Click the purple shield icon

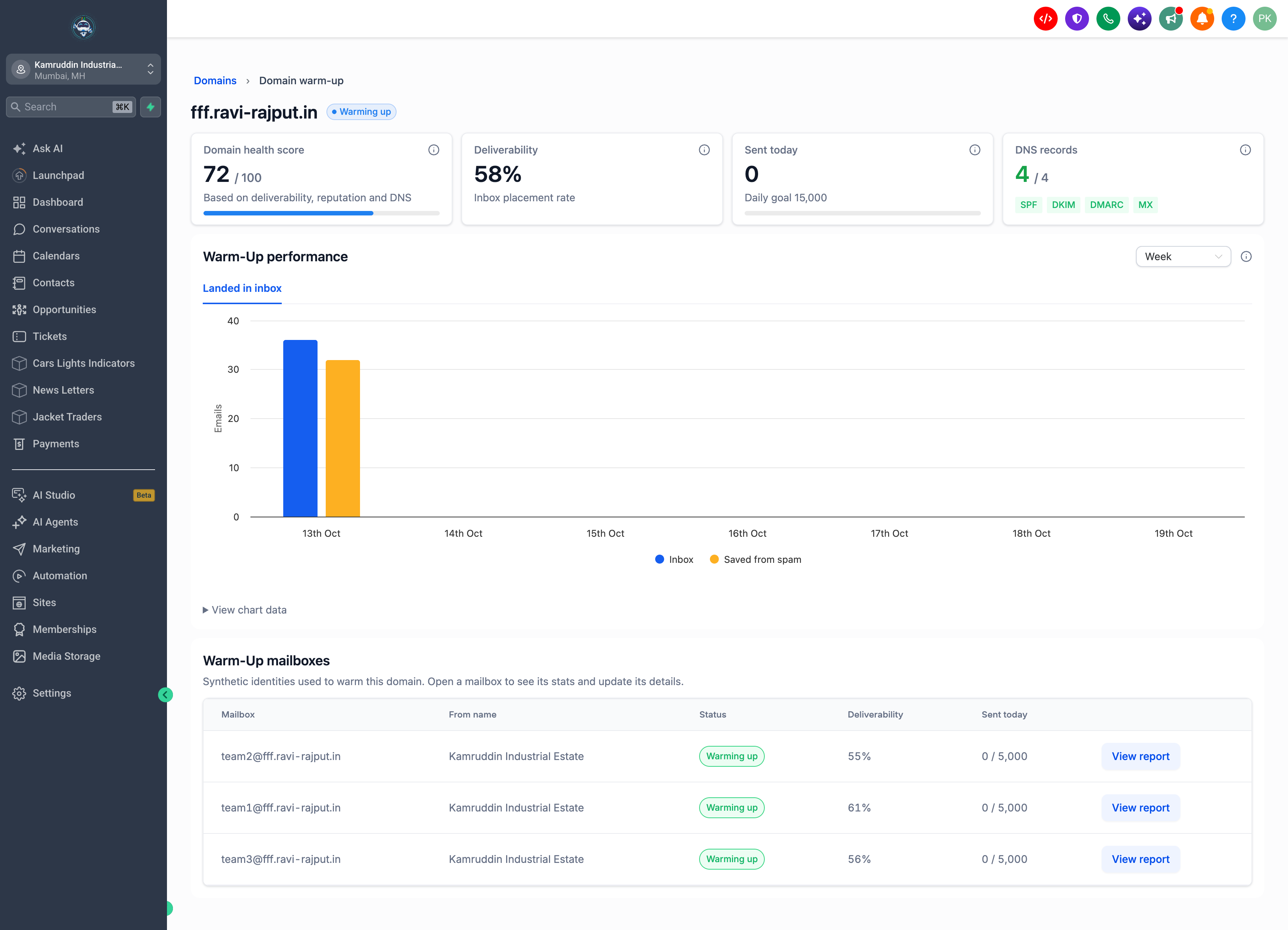click(1077, 19)
